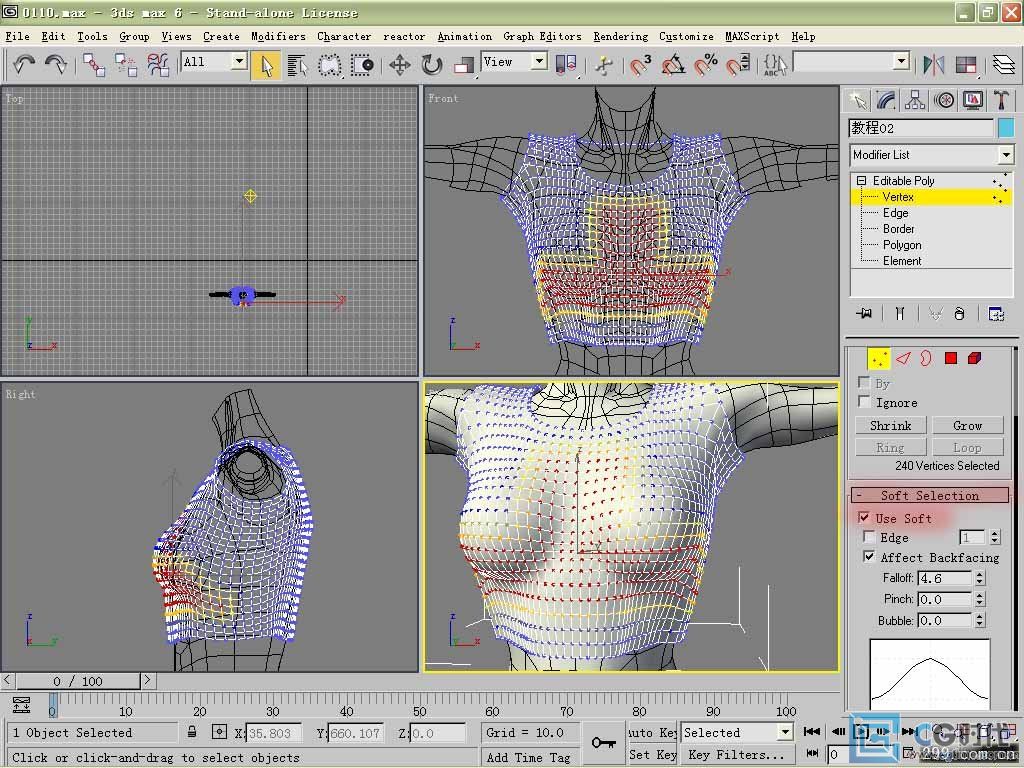This screenshot has height=768, width=1024.
Task: Click the object color swatch beside name
Action: click(x=1006, y=127)
